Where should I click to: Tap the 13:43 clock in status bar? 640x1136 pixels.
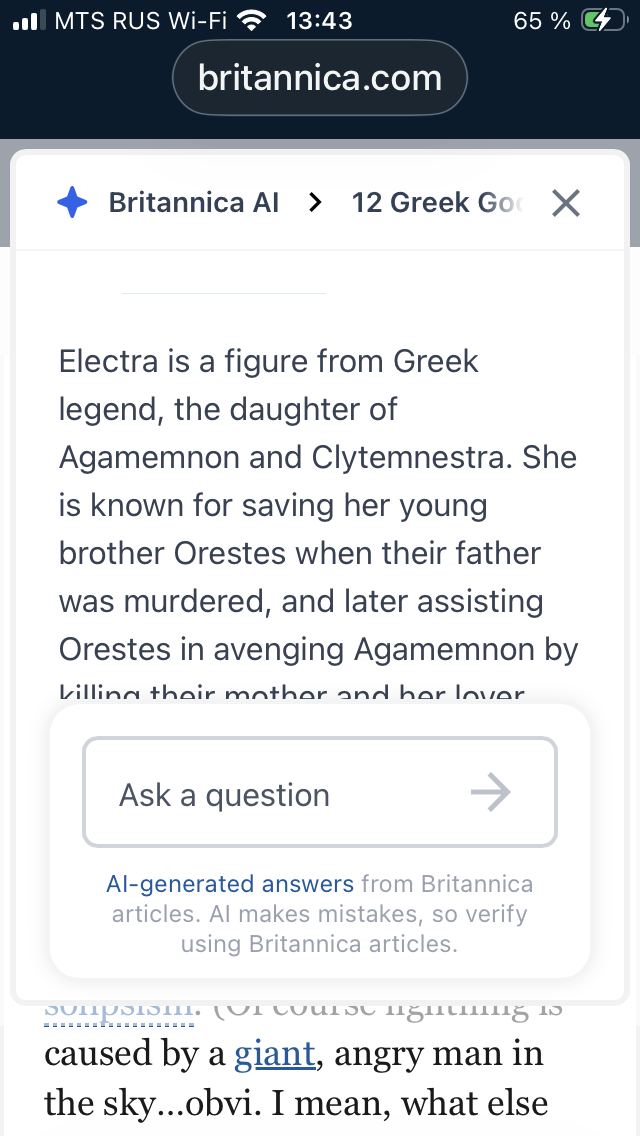pyautogui.click(x=319, y=21)
